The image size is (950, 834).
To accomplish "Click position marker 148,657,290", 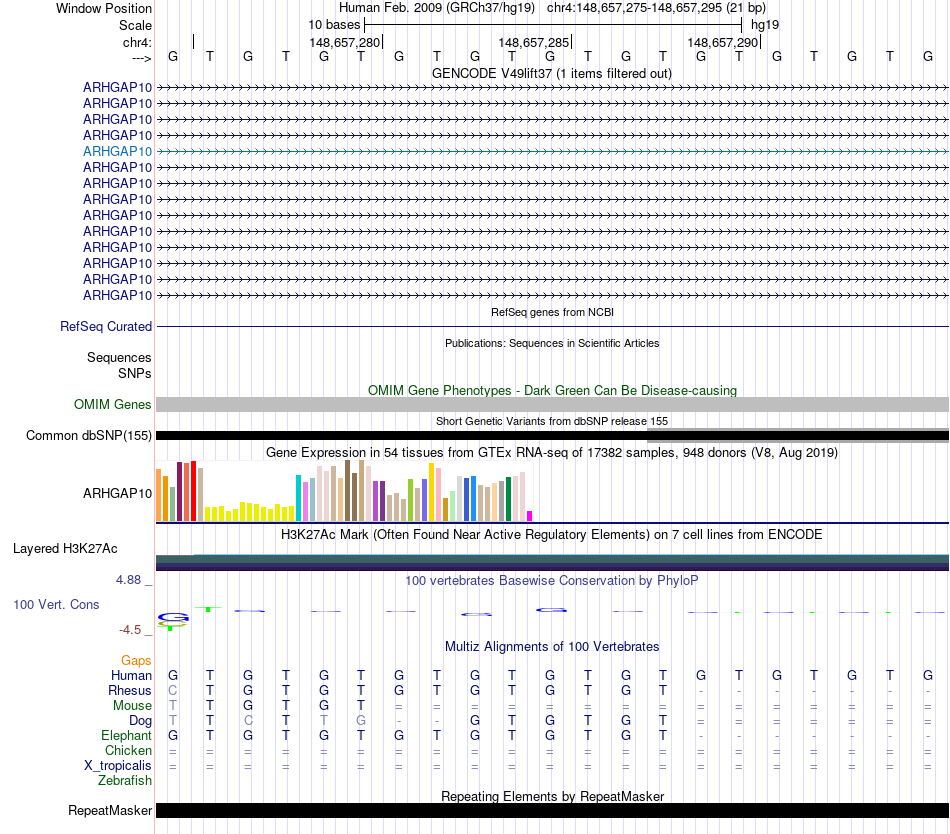I will pos(723,42).
